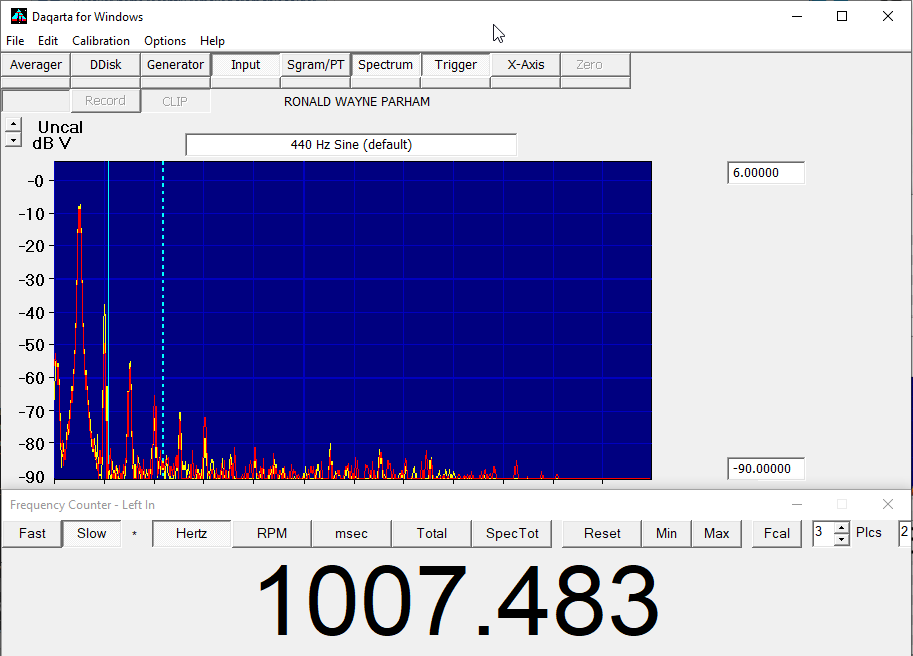Click the Fcal button
913x656 pixels.
coord(777,533)
